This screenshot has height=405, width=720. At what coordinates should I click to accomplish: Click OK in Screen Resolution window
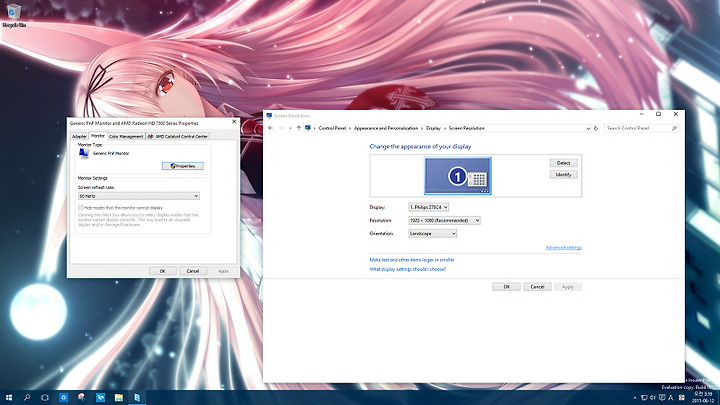[506, 287]
